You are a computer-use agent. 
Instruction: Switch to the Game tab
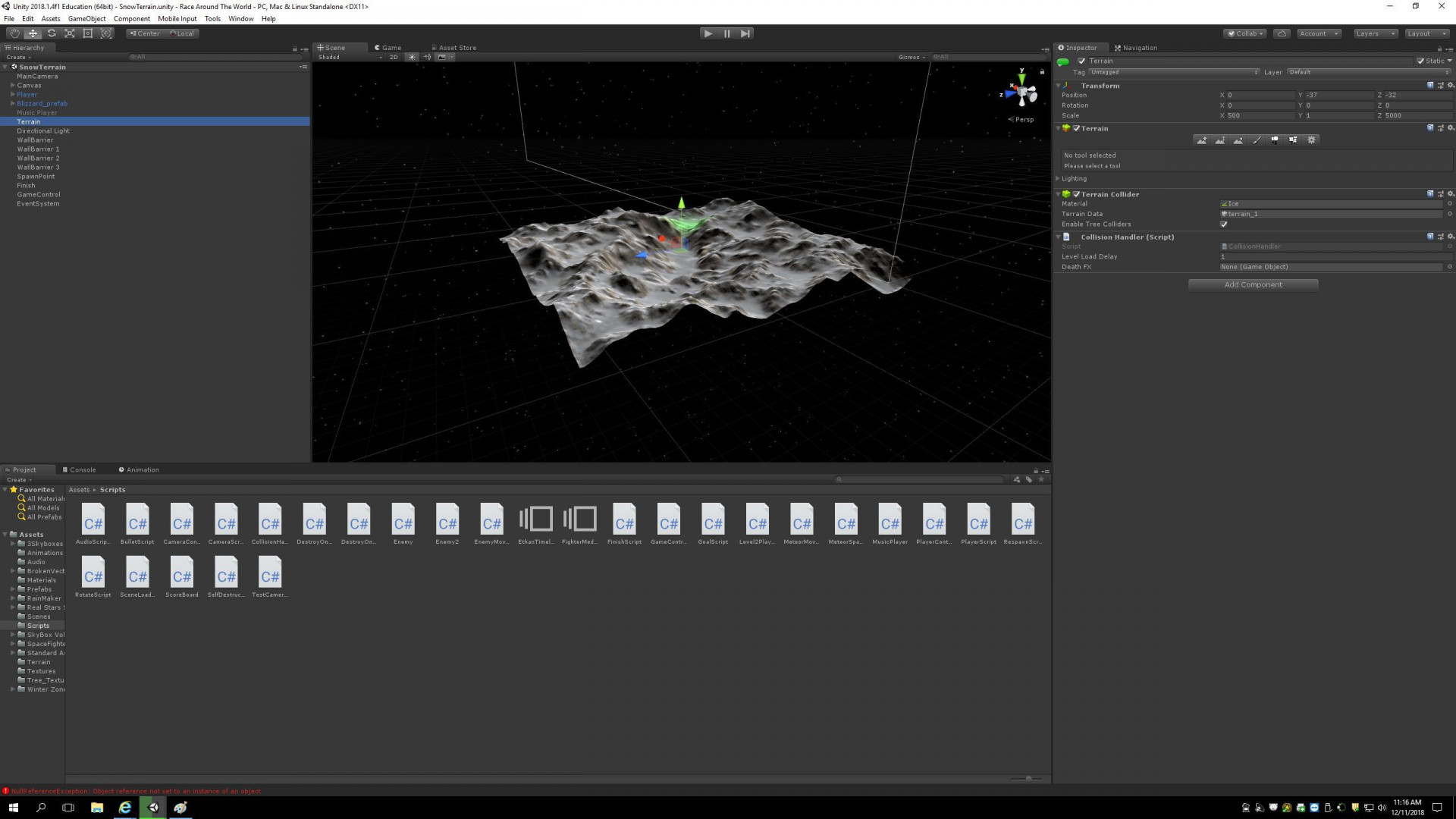(x=388, y=47)
